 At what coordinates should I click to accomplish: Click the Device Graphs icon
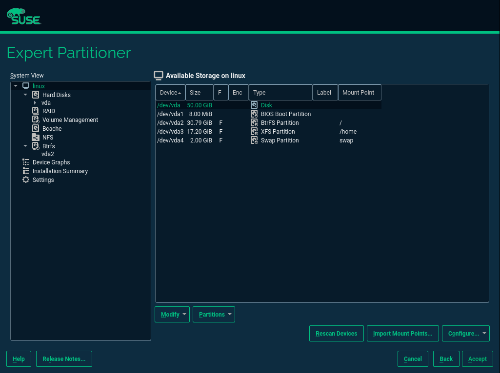pos(26,162)
